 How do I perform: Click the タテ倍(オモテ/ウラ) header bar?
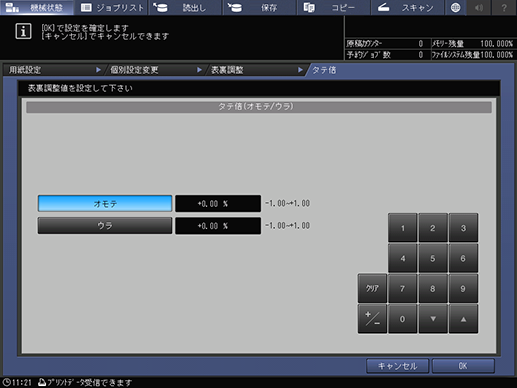(259, 107)
